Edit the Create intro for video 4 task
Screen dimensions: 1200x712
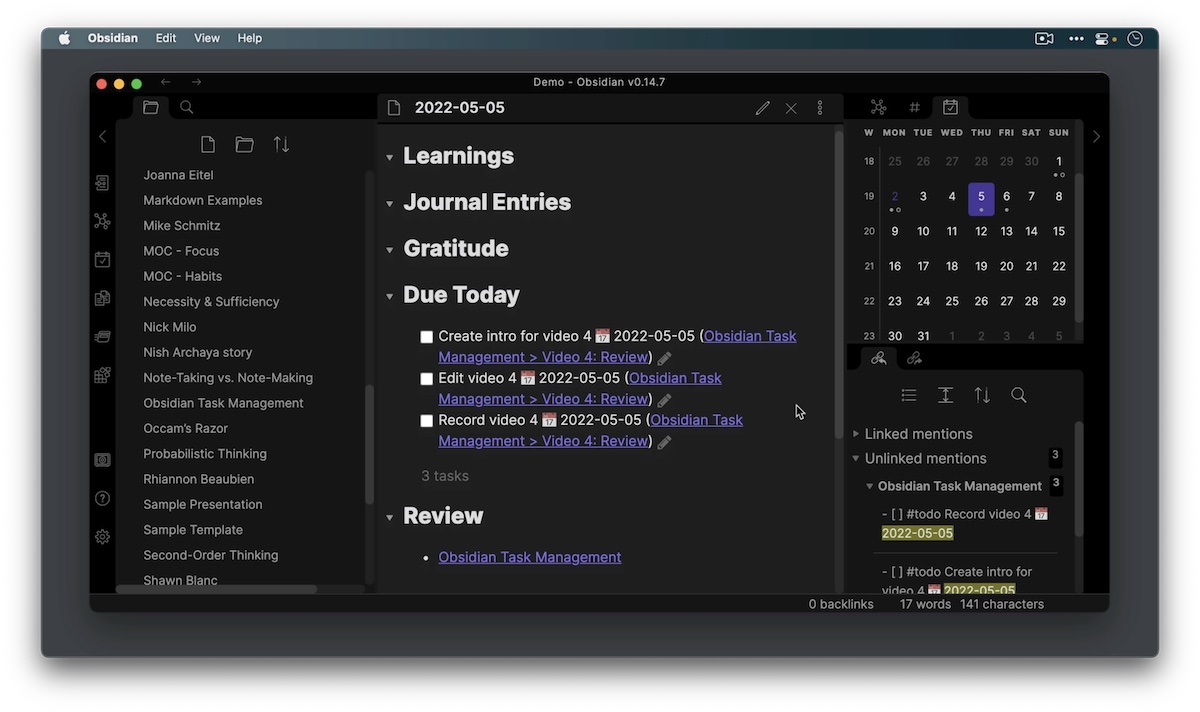pyautogui.click(x=665, y=358)
